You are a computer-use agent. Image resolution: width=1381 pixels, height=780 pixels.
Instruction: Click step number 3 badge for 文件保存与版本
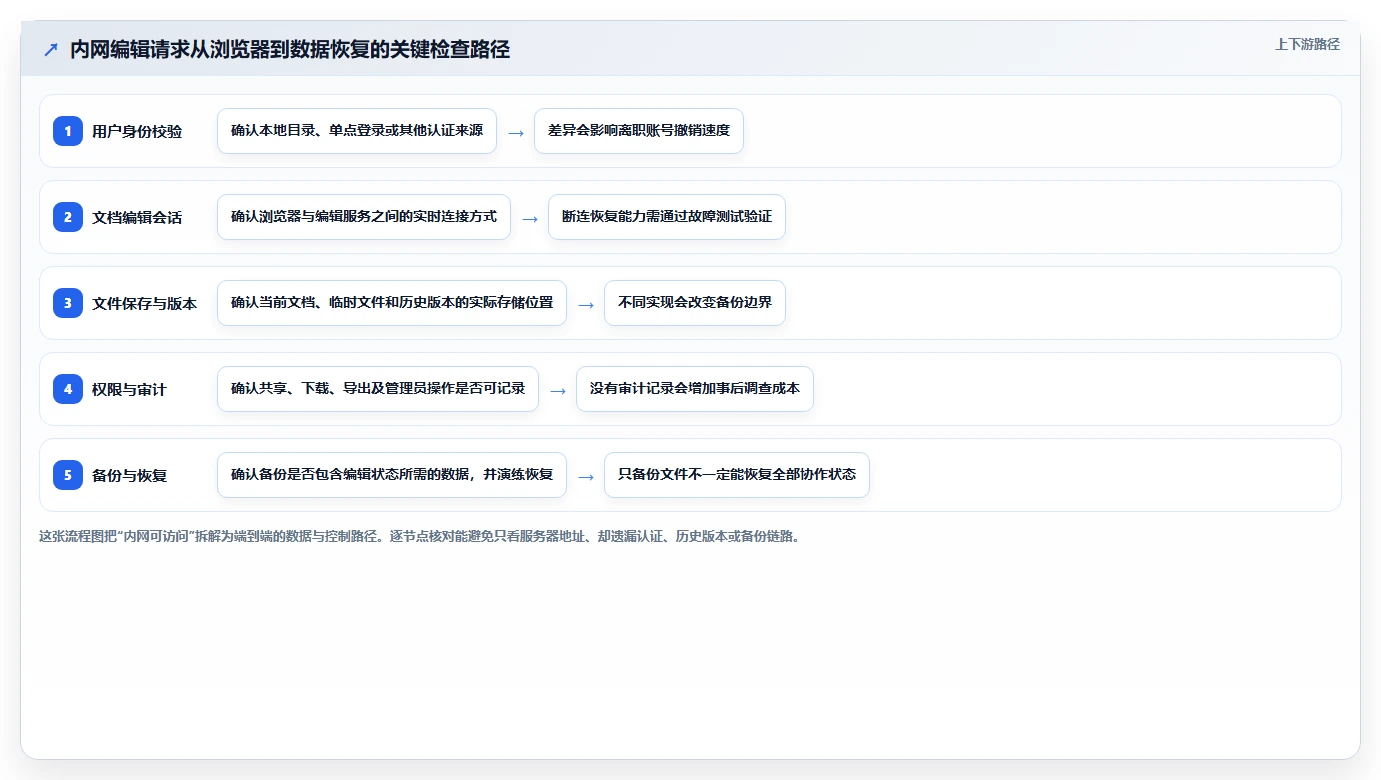pos(68,302)
